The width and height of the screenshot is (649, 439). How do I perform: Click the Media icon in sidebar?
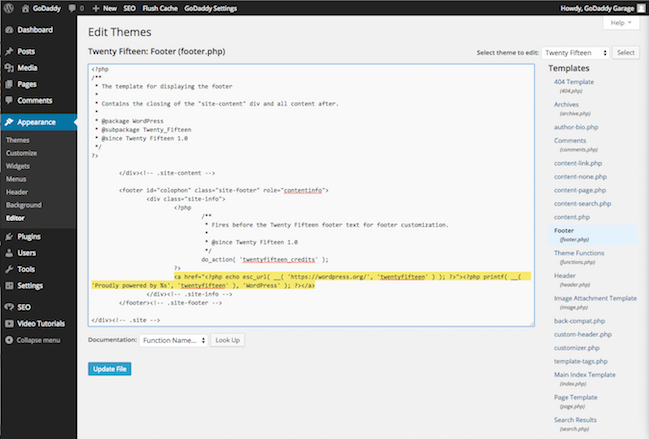[x=9, y=68]
